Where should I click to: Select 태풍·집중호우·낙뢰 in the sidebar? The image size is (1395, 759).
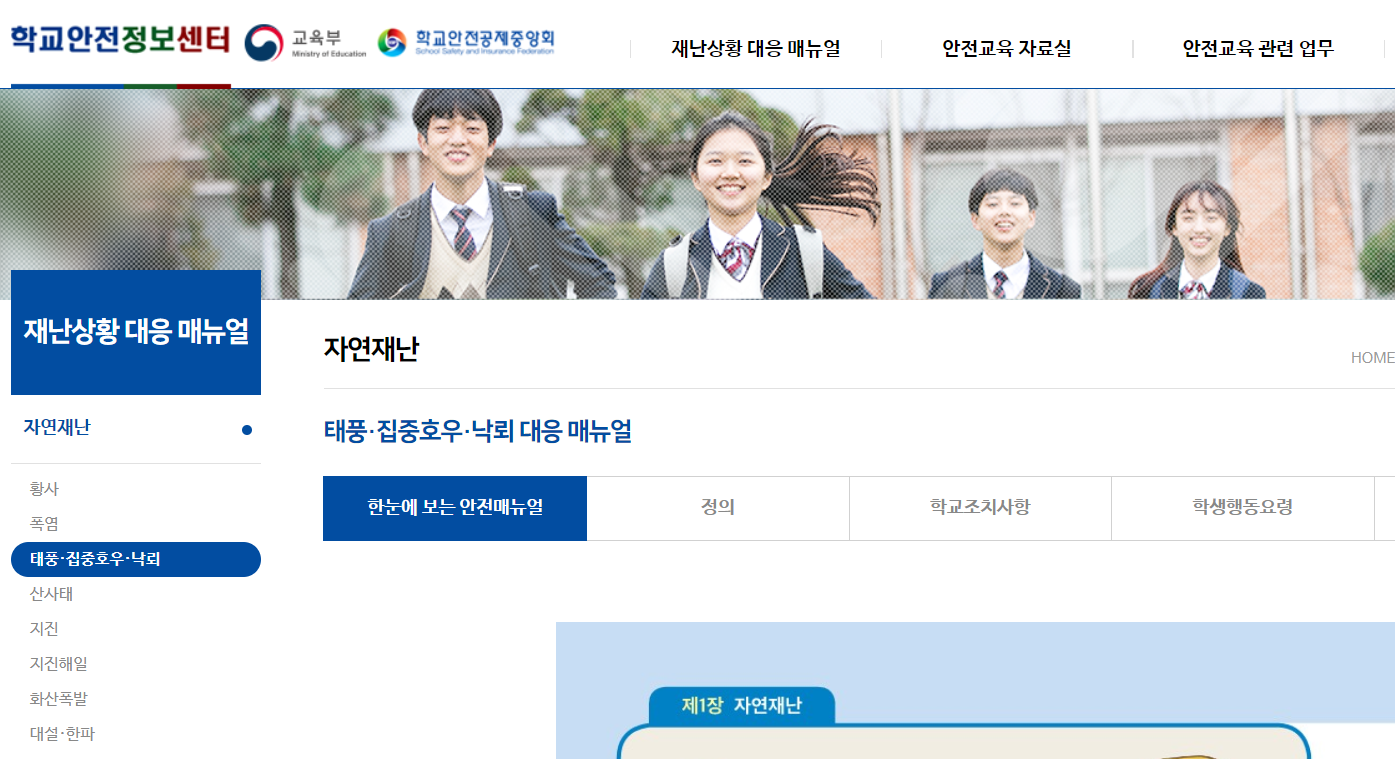pyautogui.click(x=136, y=559)
